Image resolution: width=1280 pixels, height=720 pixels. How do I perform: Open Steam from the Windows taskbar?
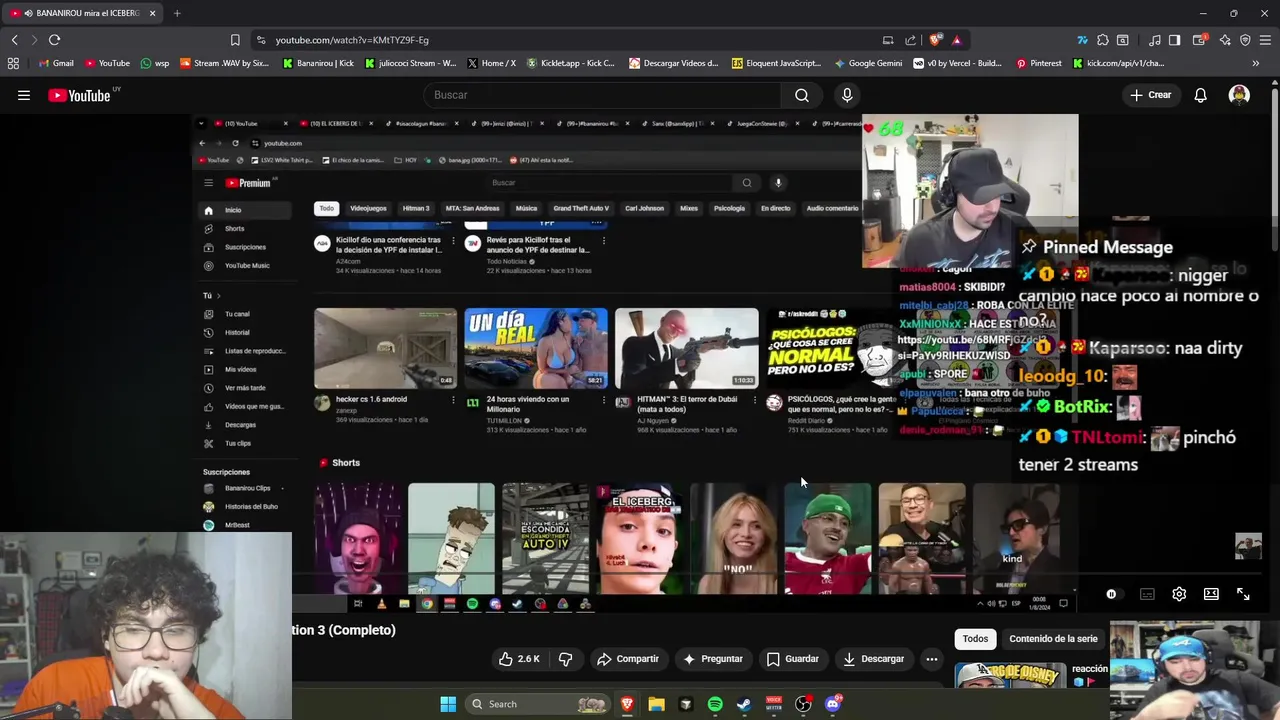point(744,704)
